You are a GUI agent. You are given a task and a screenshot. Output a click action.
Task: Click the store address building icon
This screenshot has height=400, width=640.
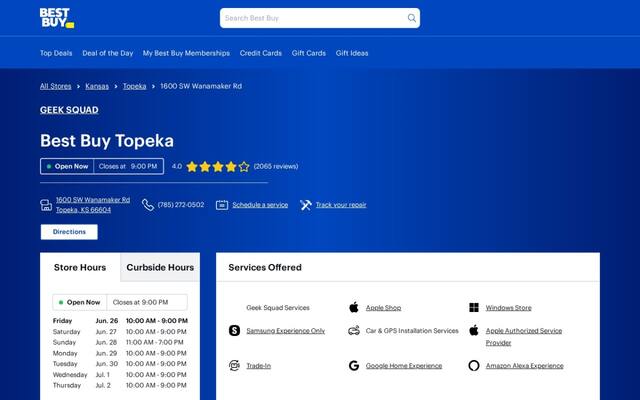[x=46, y=205]
